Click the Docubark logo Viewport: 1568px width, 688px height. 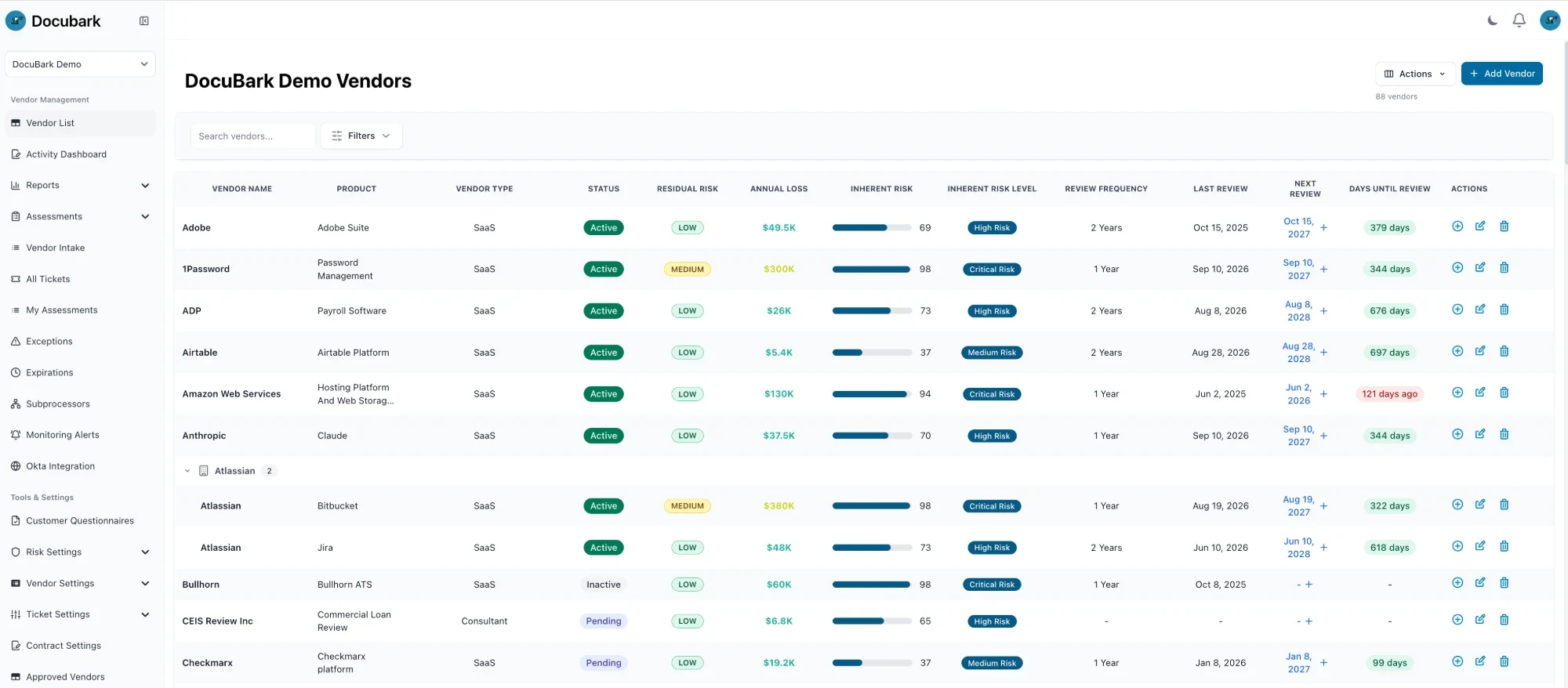[x=53, y=21]
